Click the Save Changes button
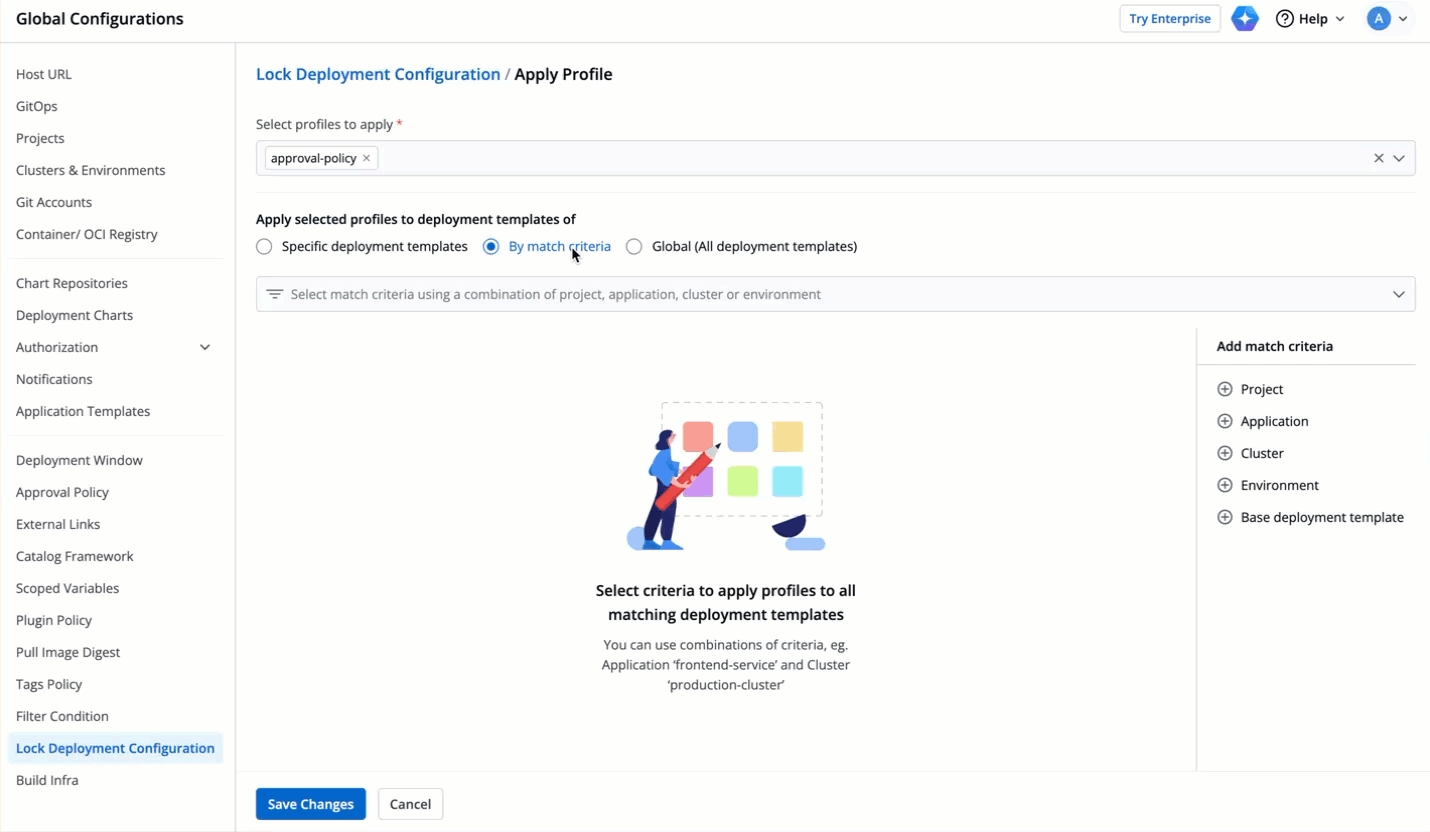Image resolution: width=1430 pixels, height=832 pixels. click(x=310, y=804)
